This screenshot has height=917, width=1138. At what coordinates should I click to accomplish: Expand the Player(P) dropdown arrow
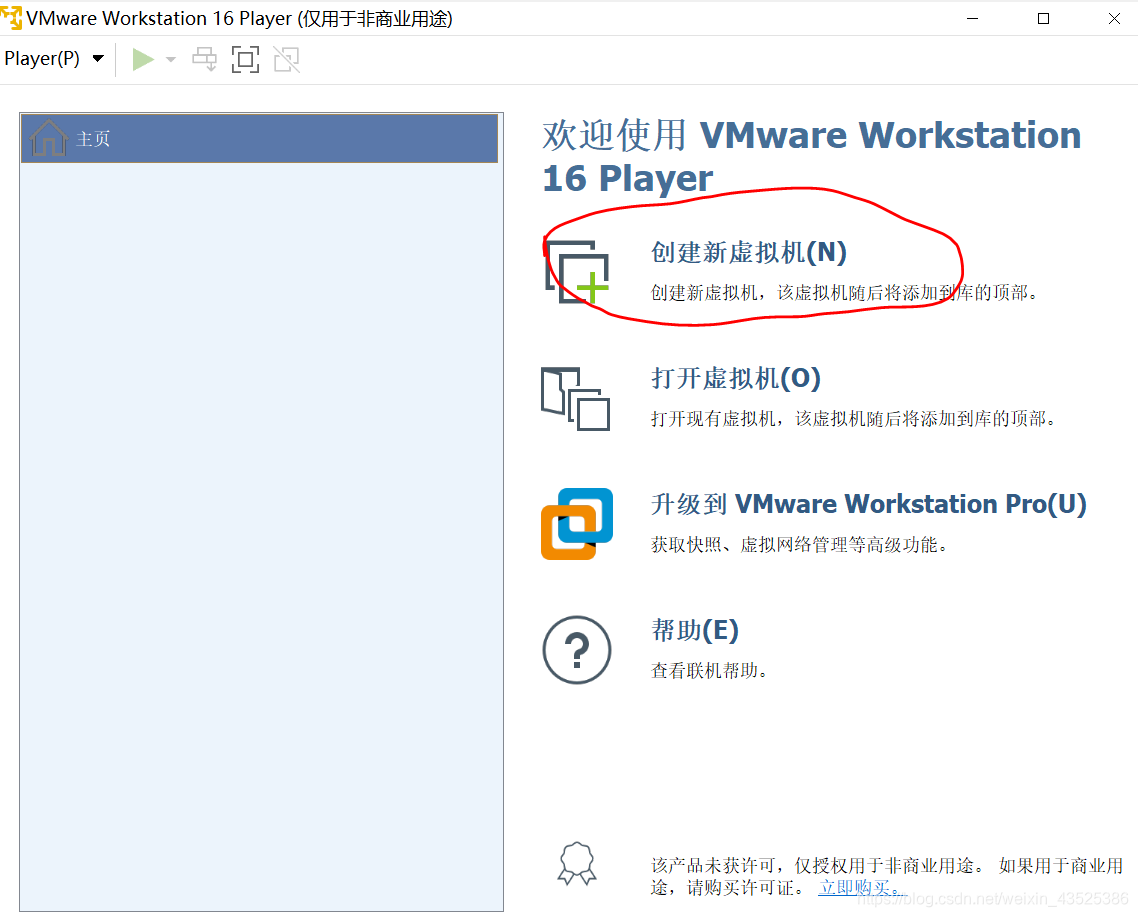point(98,59)
